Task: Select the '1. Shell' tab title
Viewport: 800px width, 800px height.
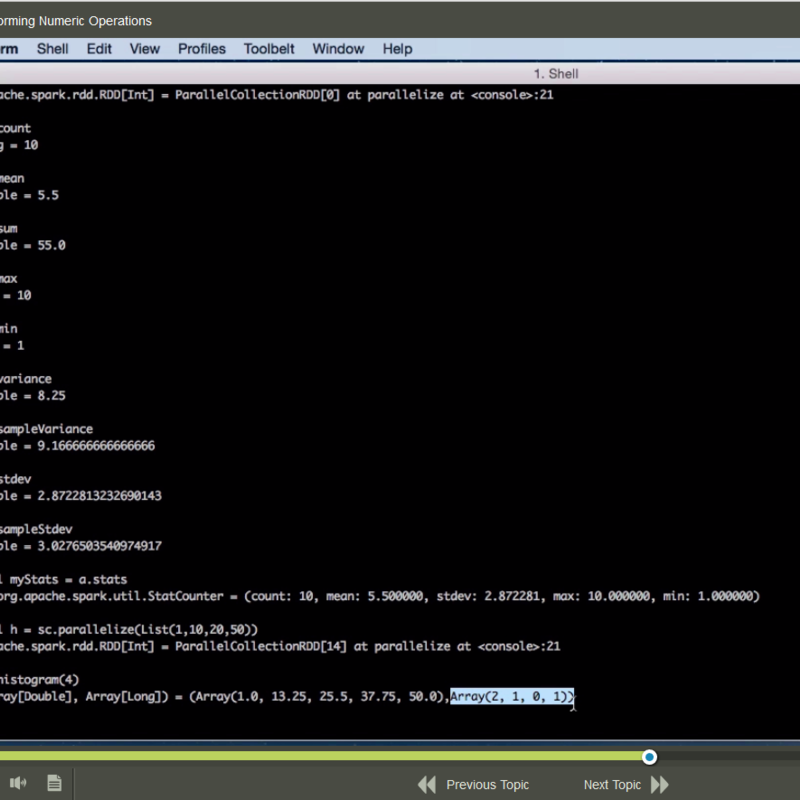Action: (x=556, y=74)
